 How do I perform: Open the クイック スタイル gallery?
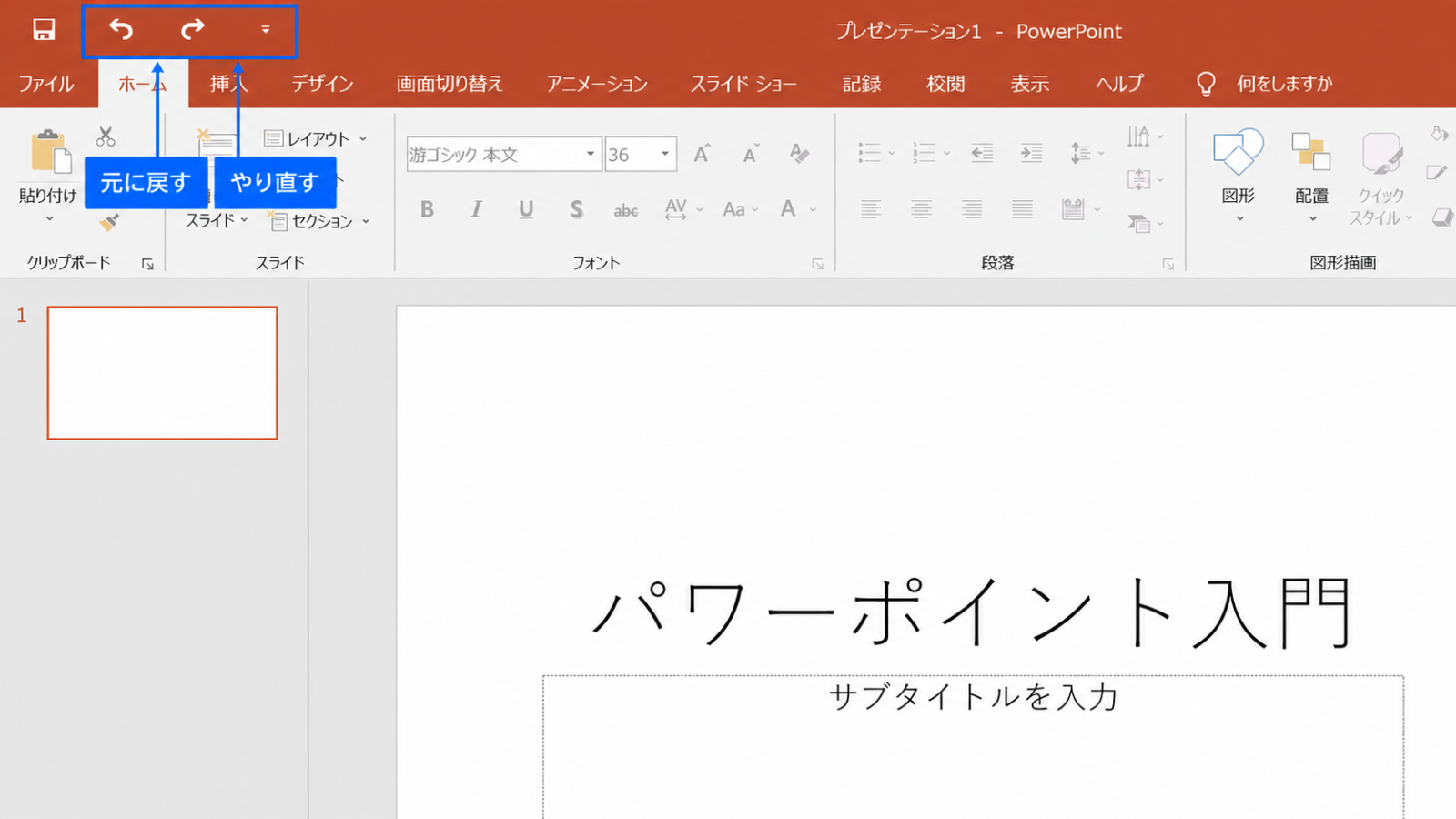click(1380, 178)
